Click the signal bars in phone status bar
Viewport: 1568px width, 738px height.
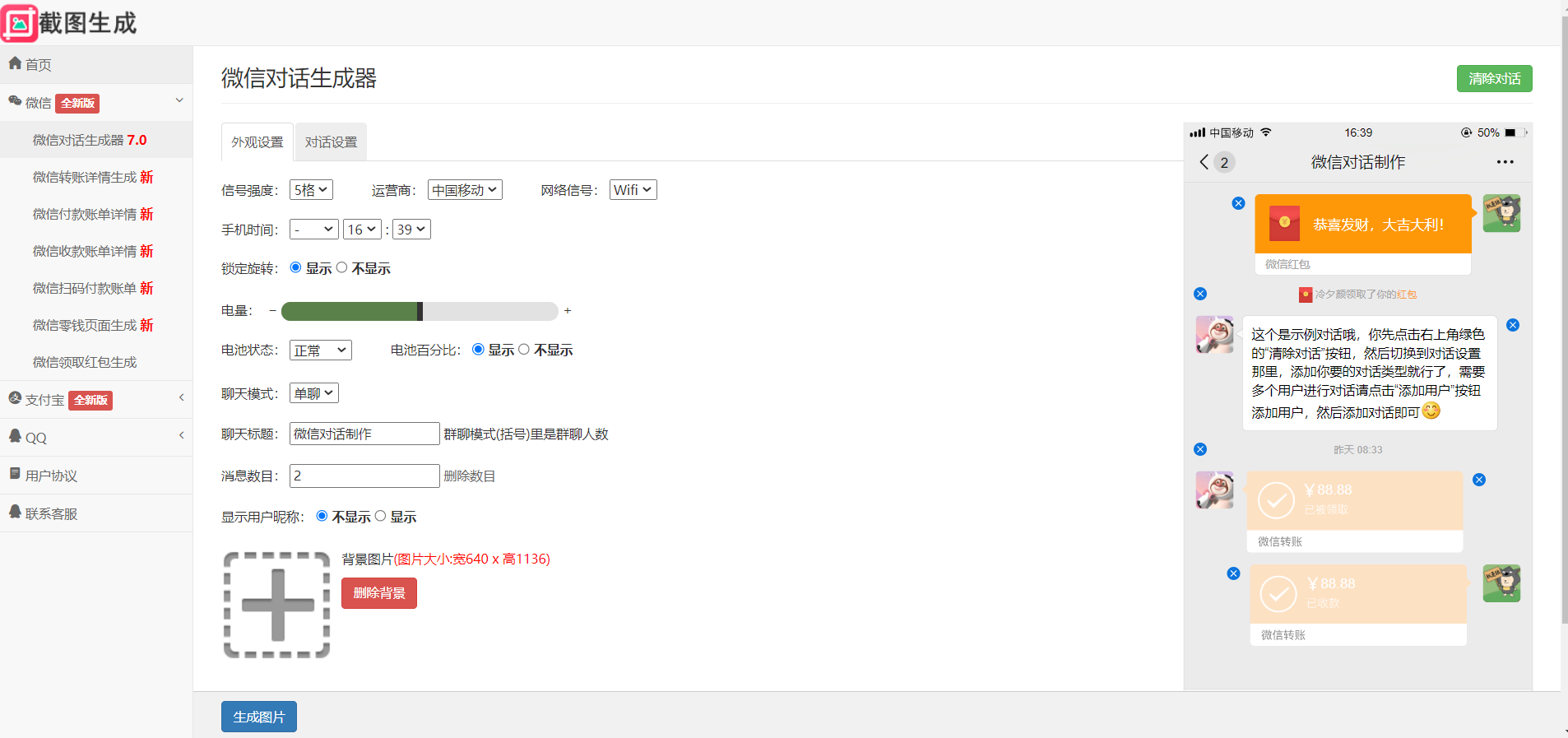(x=1198, y=132)
